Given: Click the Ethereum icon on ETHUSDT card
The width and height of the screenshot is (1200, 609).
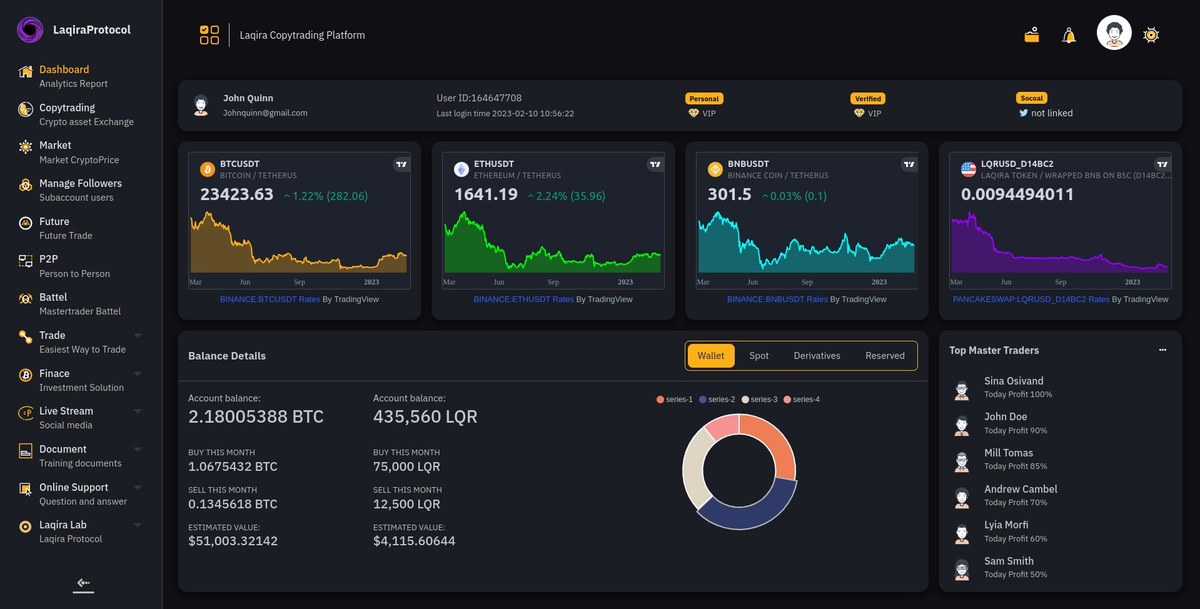Looking at the screenshot, I should click(x=462, y=169).
